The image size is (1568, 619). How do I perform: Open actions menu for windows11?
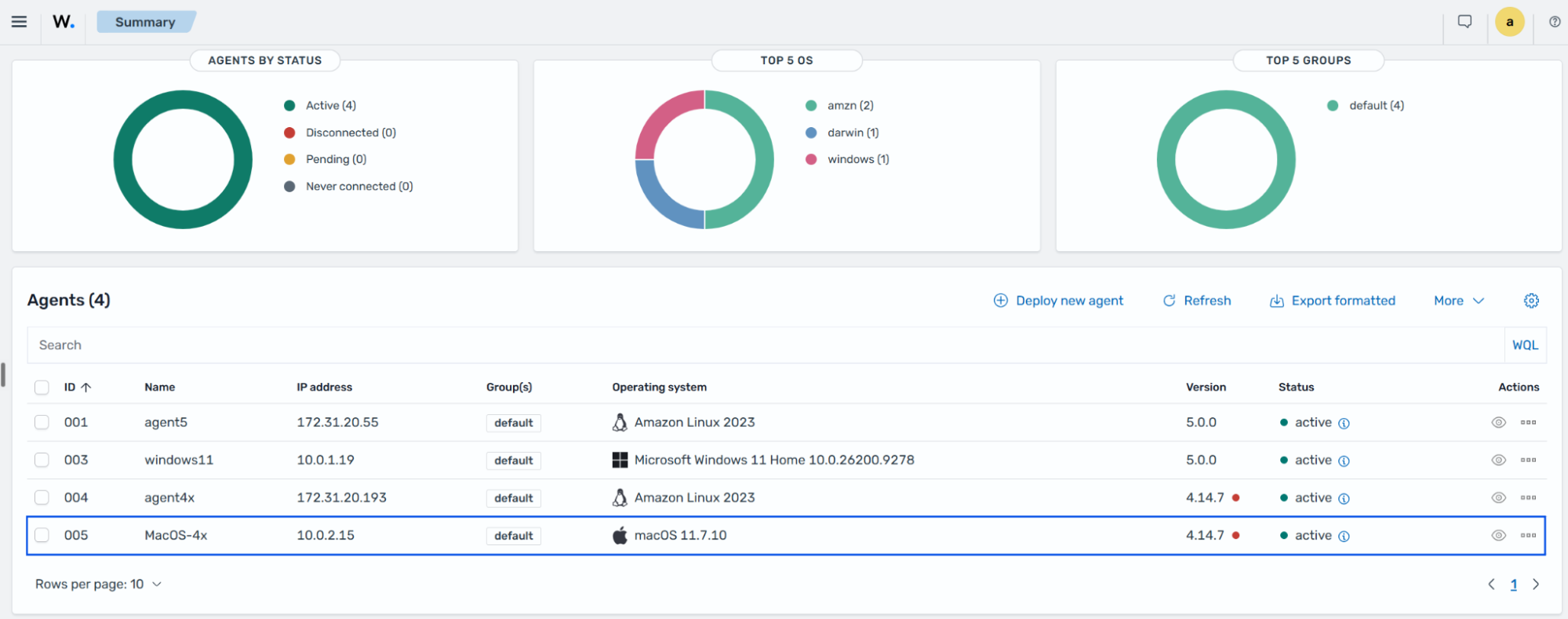pyautogui.click(x=1528, y=460)
